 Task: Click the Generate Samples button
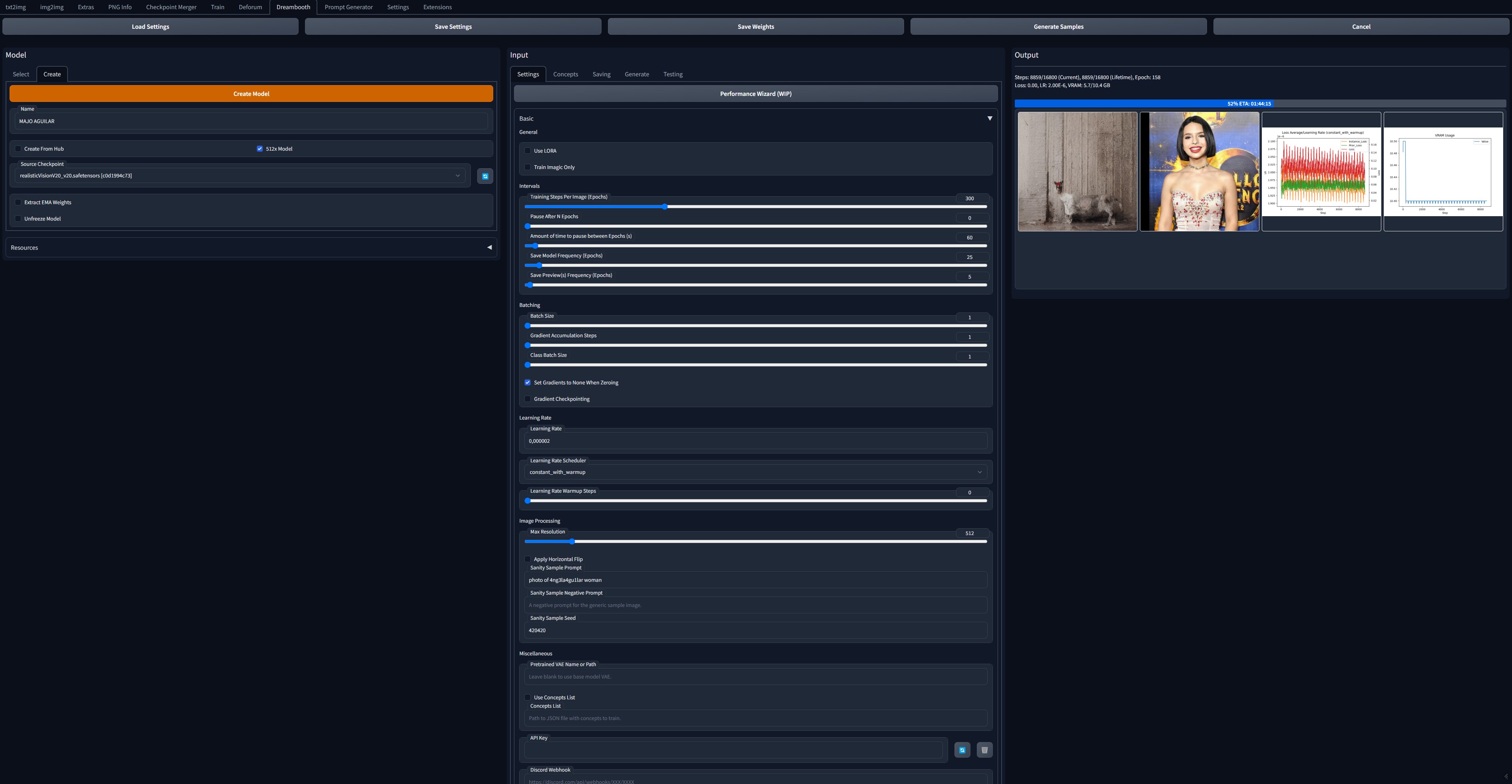[x=1058, y=26]
